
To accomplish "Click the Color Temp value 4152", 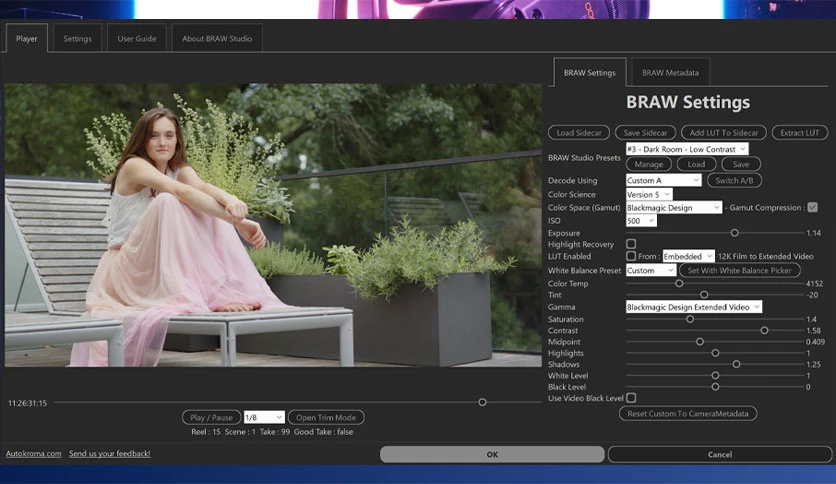I will 814,284.
